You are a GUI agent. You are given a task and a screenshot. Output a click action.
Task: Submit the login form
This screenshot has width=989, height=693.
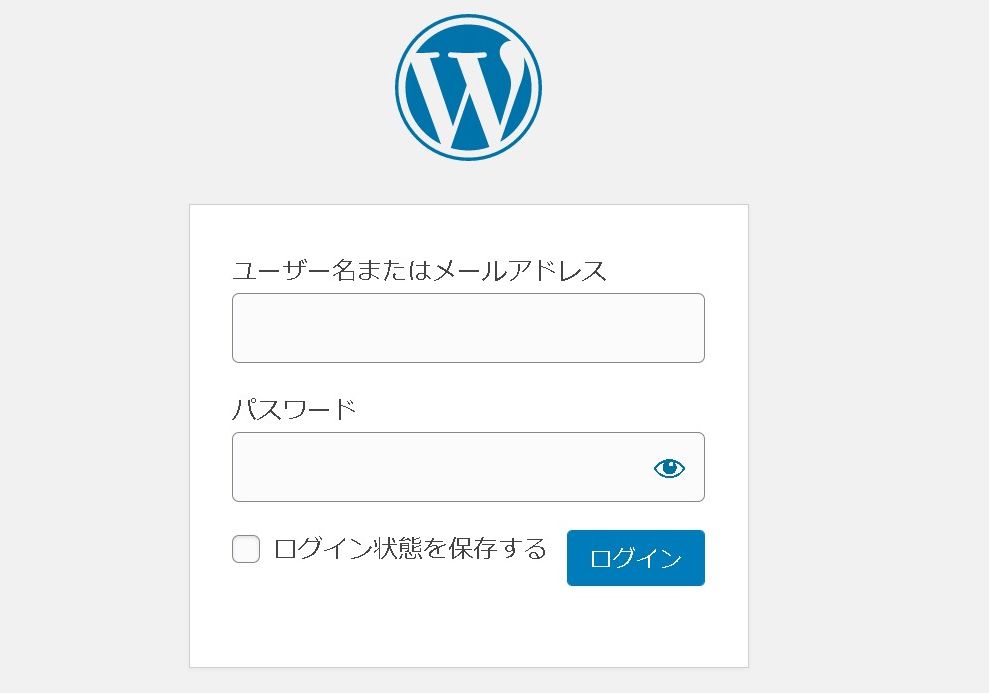pos(635,557)
